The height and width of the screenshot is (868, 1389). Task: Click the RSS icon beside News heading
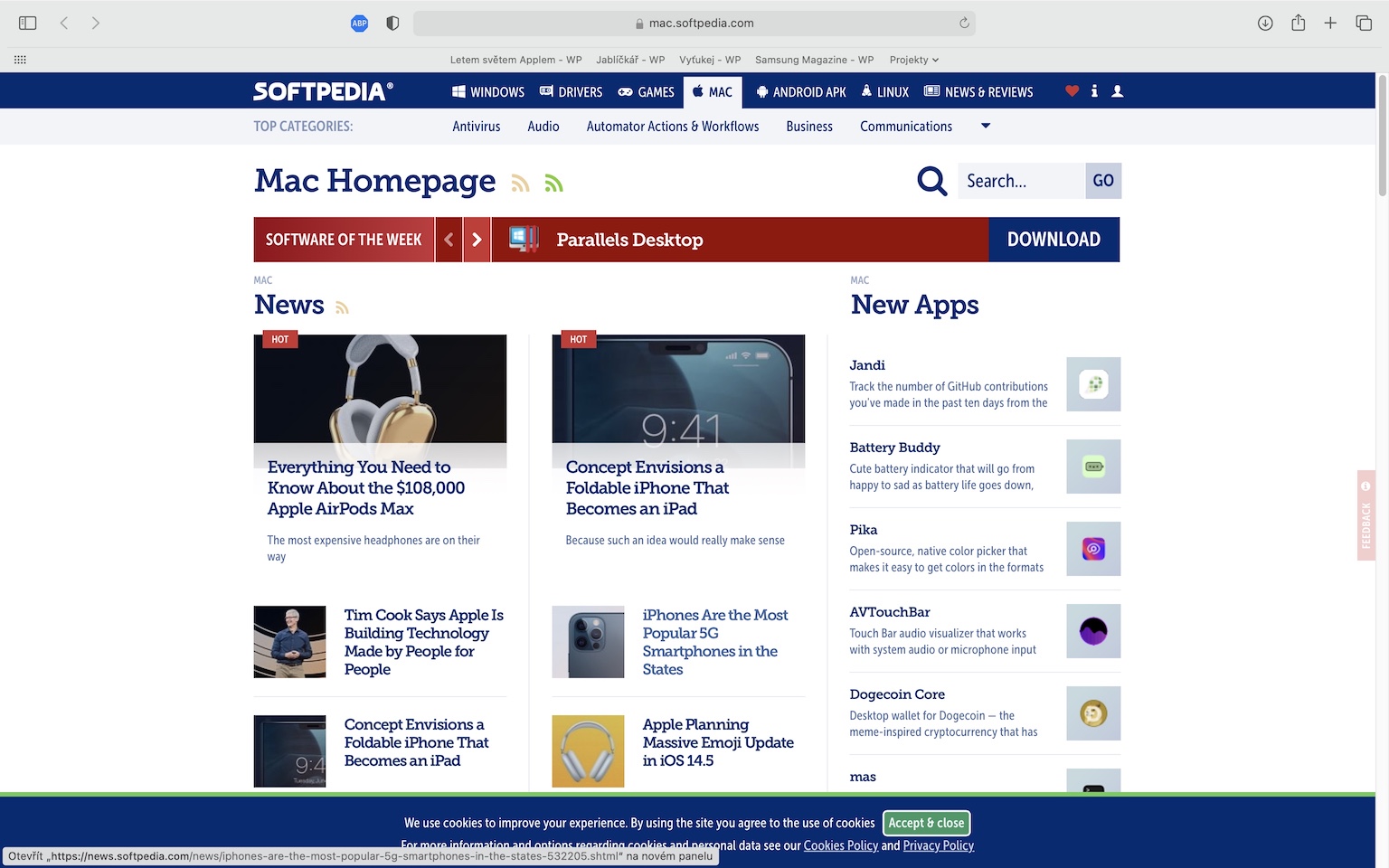pyautogui.click(x=342, y=307)
